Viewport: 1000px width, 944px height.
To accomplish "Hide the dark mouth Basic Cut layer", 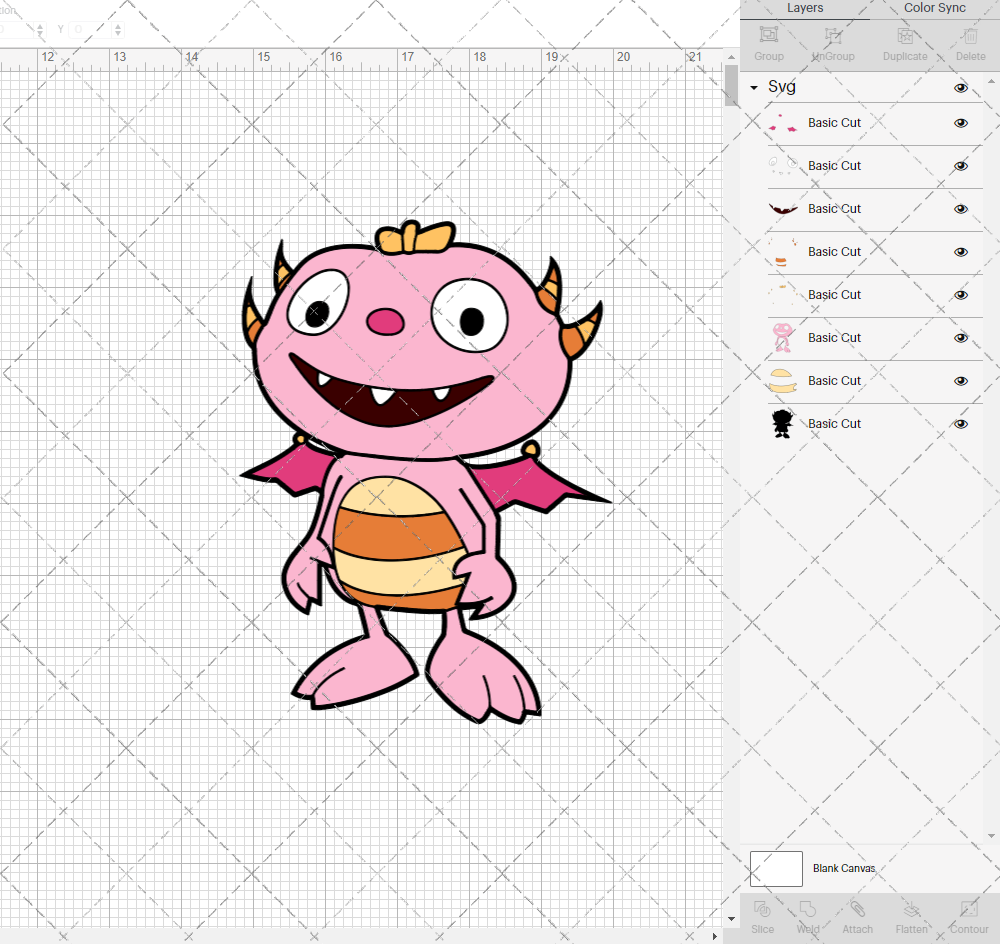I will tap(960, 209).
